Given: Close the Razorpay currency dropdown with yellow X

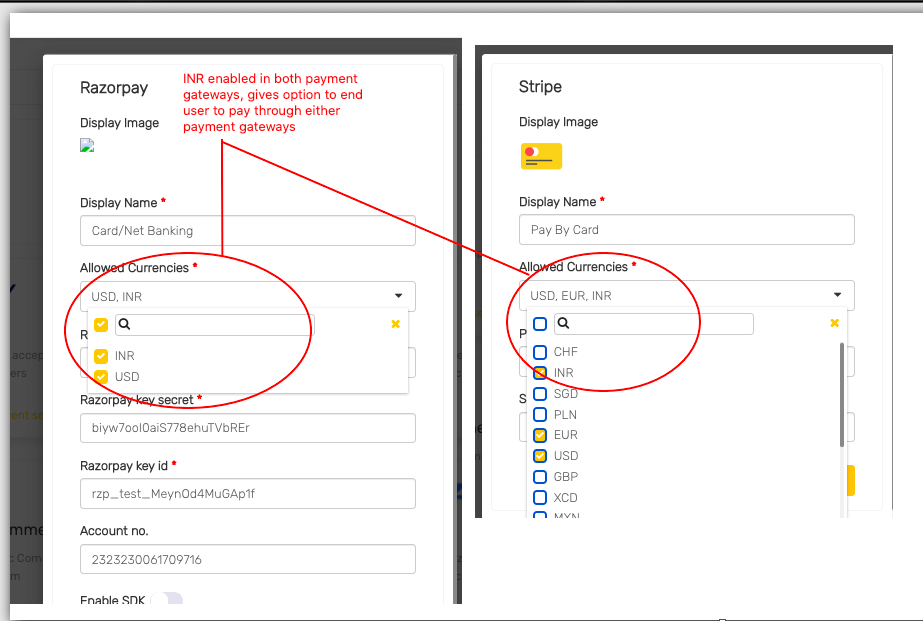Looking at the screenshot, I should (x=396, y=324).
